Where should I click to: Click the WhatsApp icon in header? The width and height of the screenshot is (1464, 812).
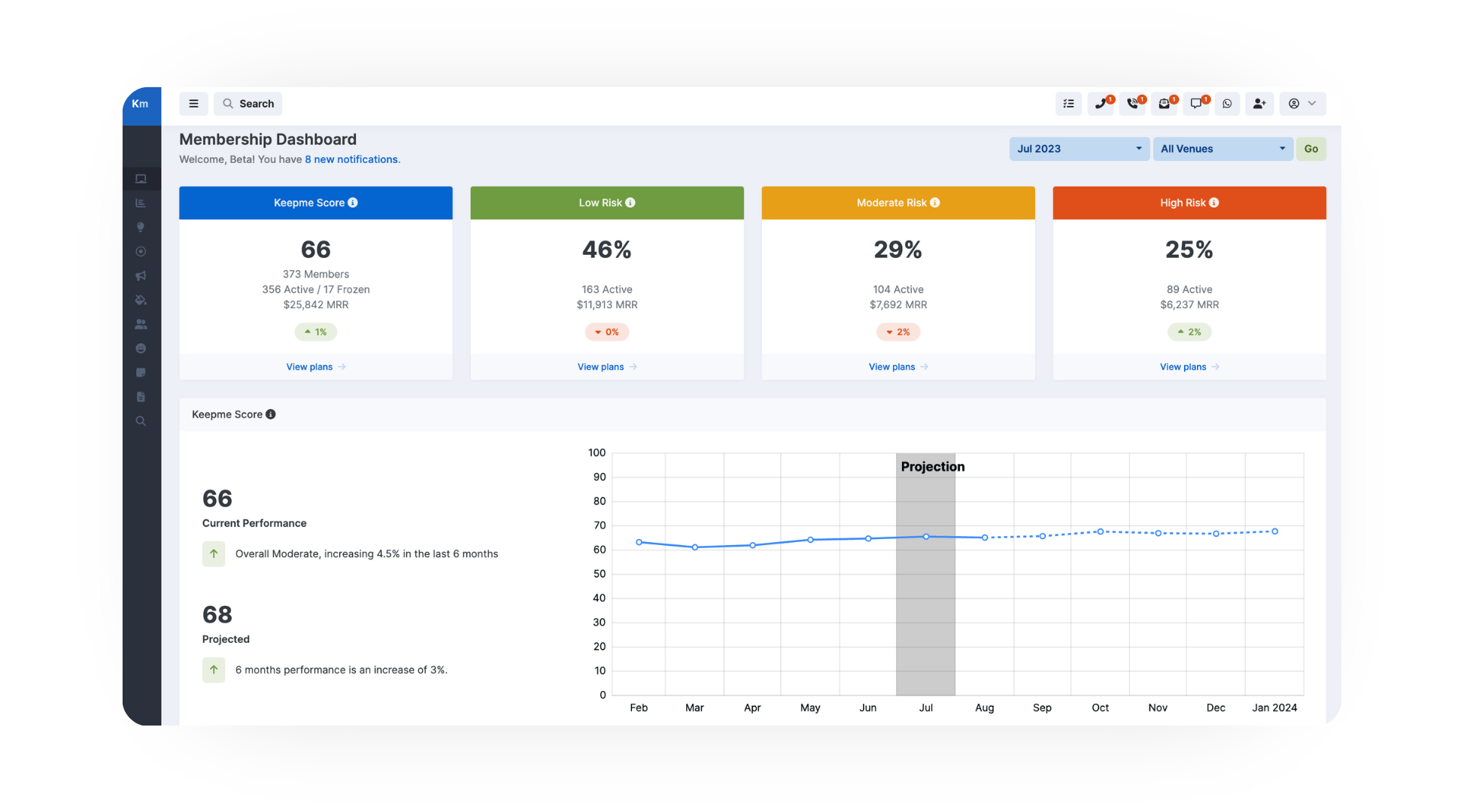coord(1227,104)
